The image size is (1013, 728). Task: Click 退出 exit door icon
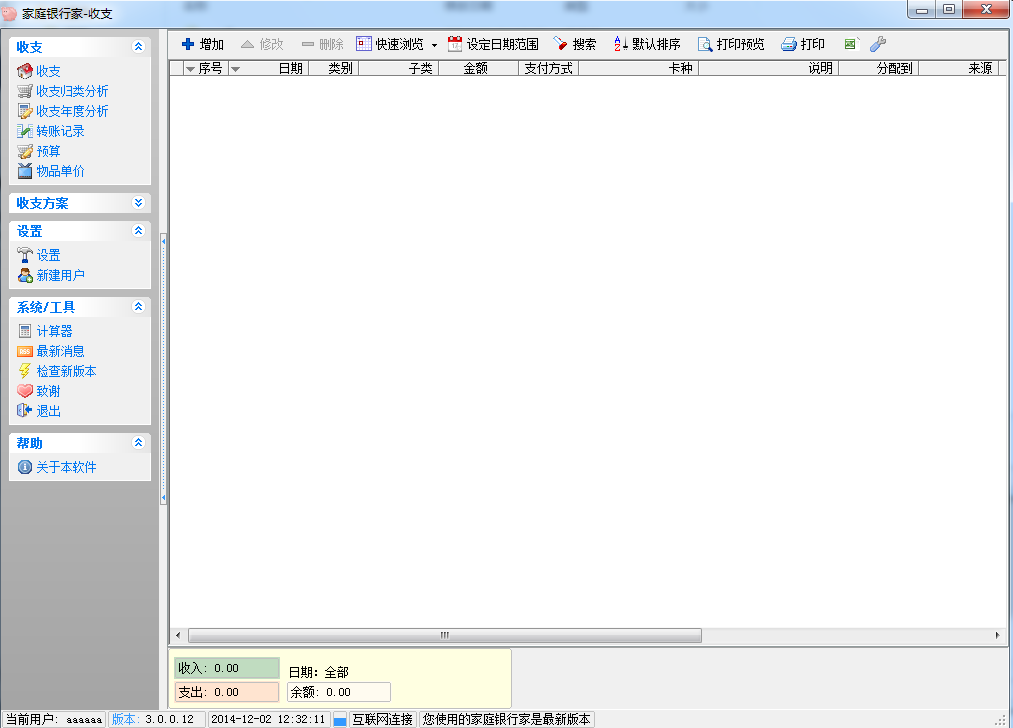click(25, 411)
